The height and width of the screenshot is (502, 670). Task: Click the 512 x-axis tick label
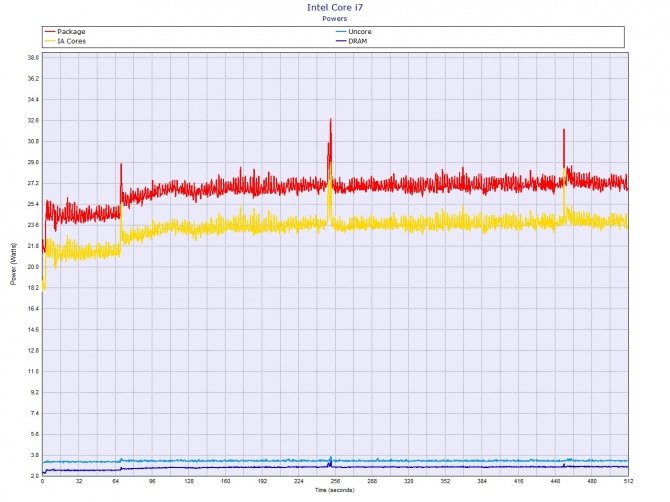(629, 481)
